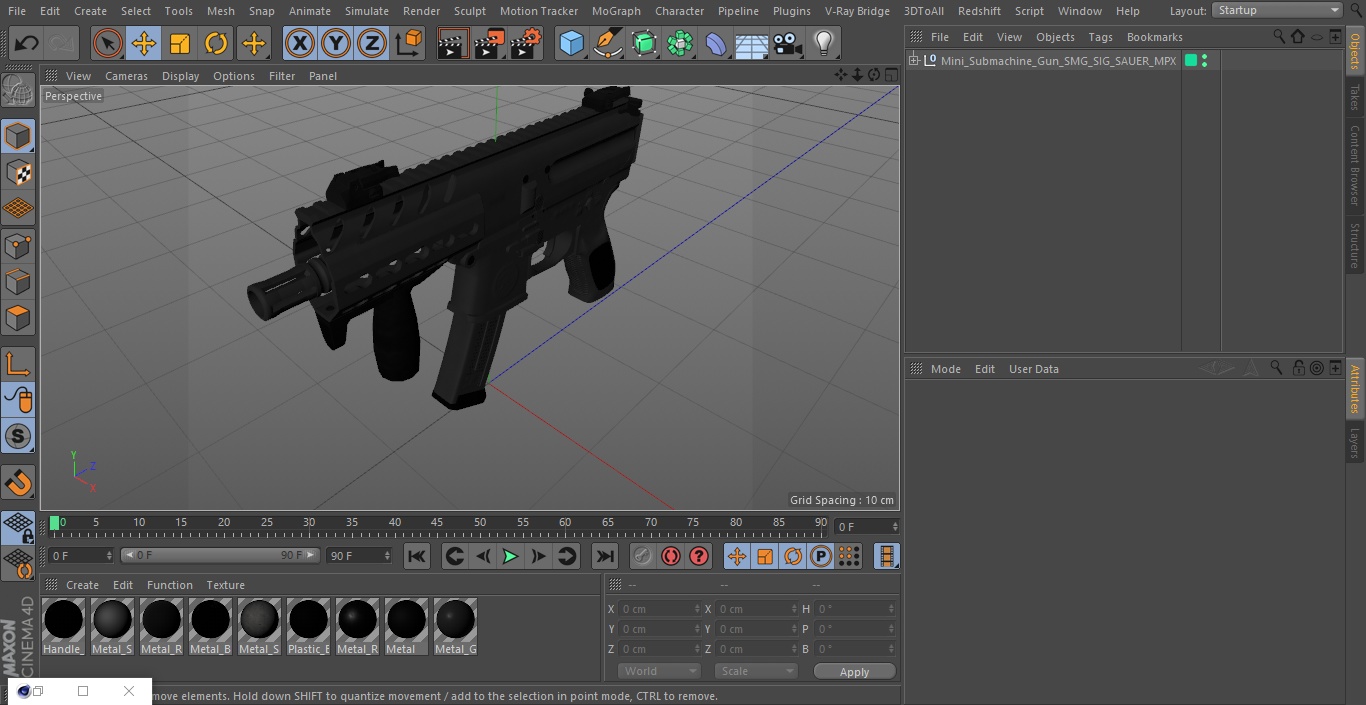Step the X position field spinner
1366x705 pixels.
click(x=697, y=609)
